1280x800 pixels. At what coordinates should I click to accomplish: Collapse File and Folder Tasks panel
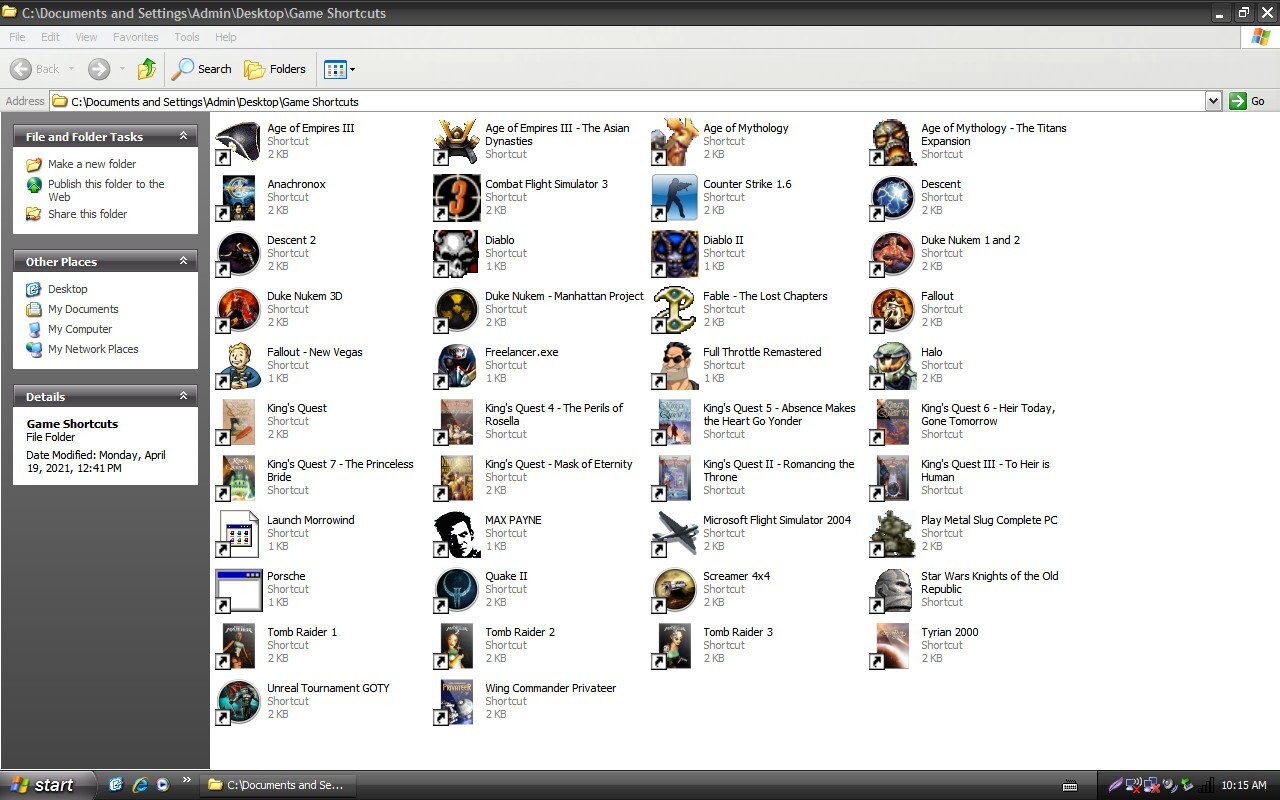(183, 136)
